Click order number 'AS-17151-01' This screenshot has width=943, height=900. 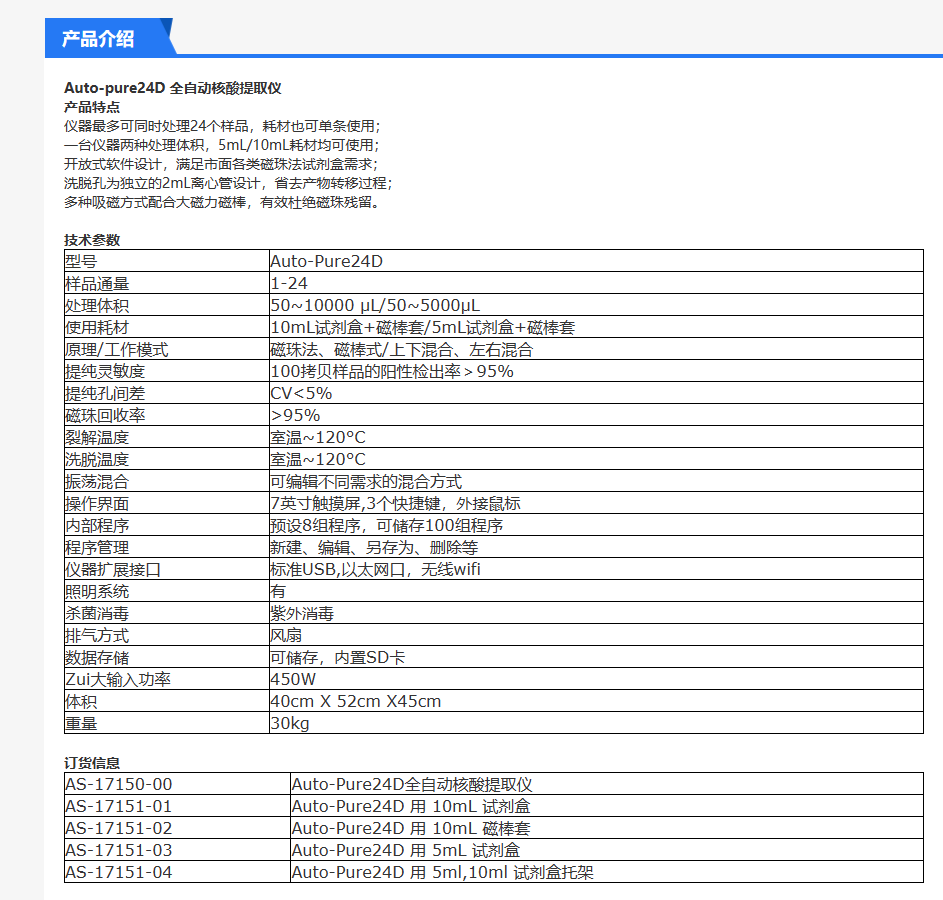tap(118, 806)
